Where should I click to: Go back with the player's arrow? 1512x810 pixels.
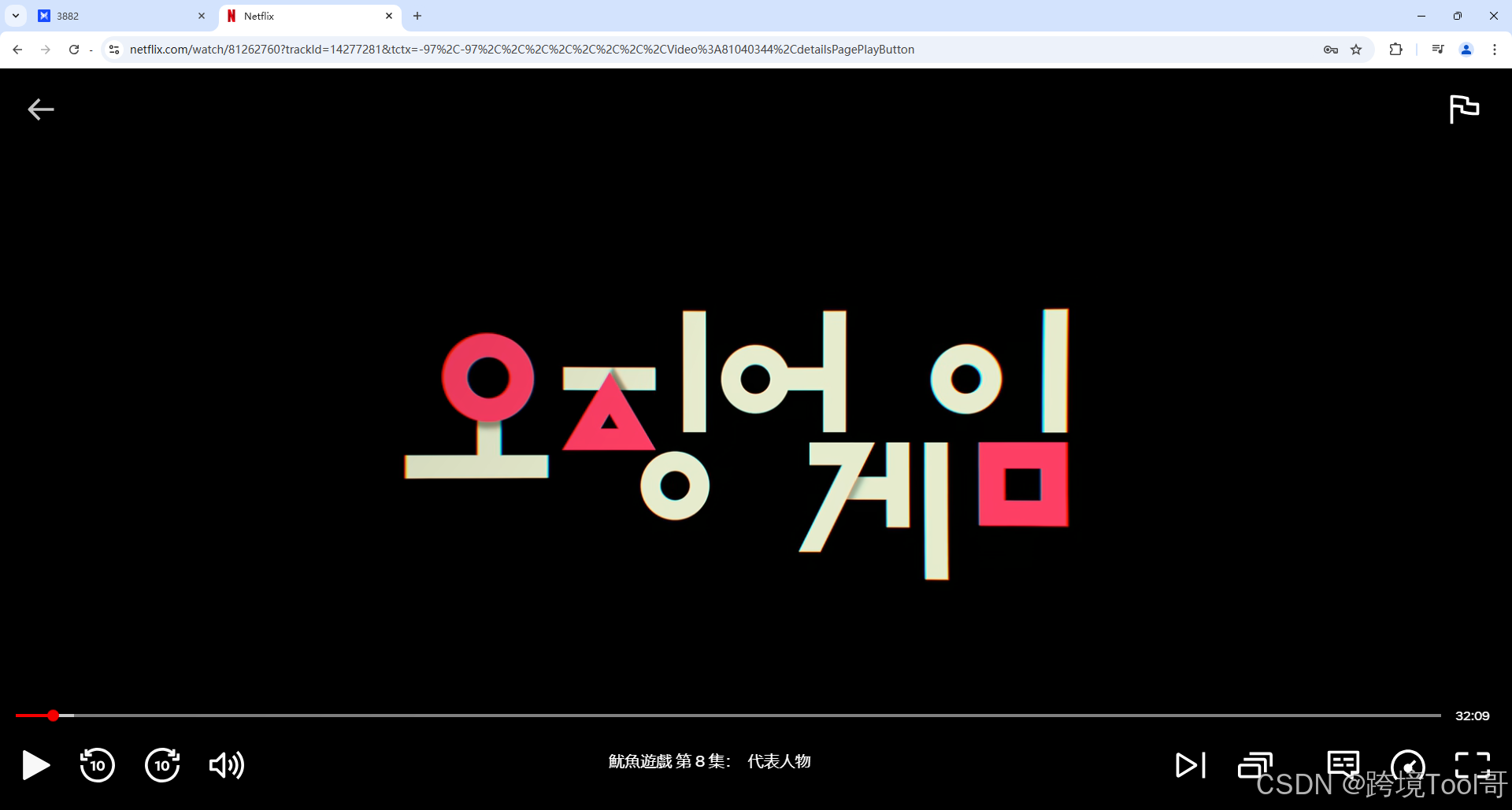point(41,109)
